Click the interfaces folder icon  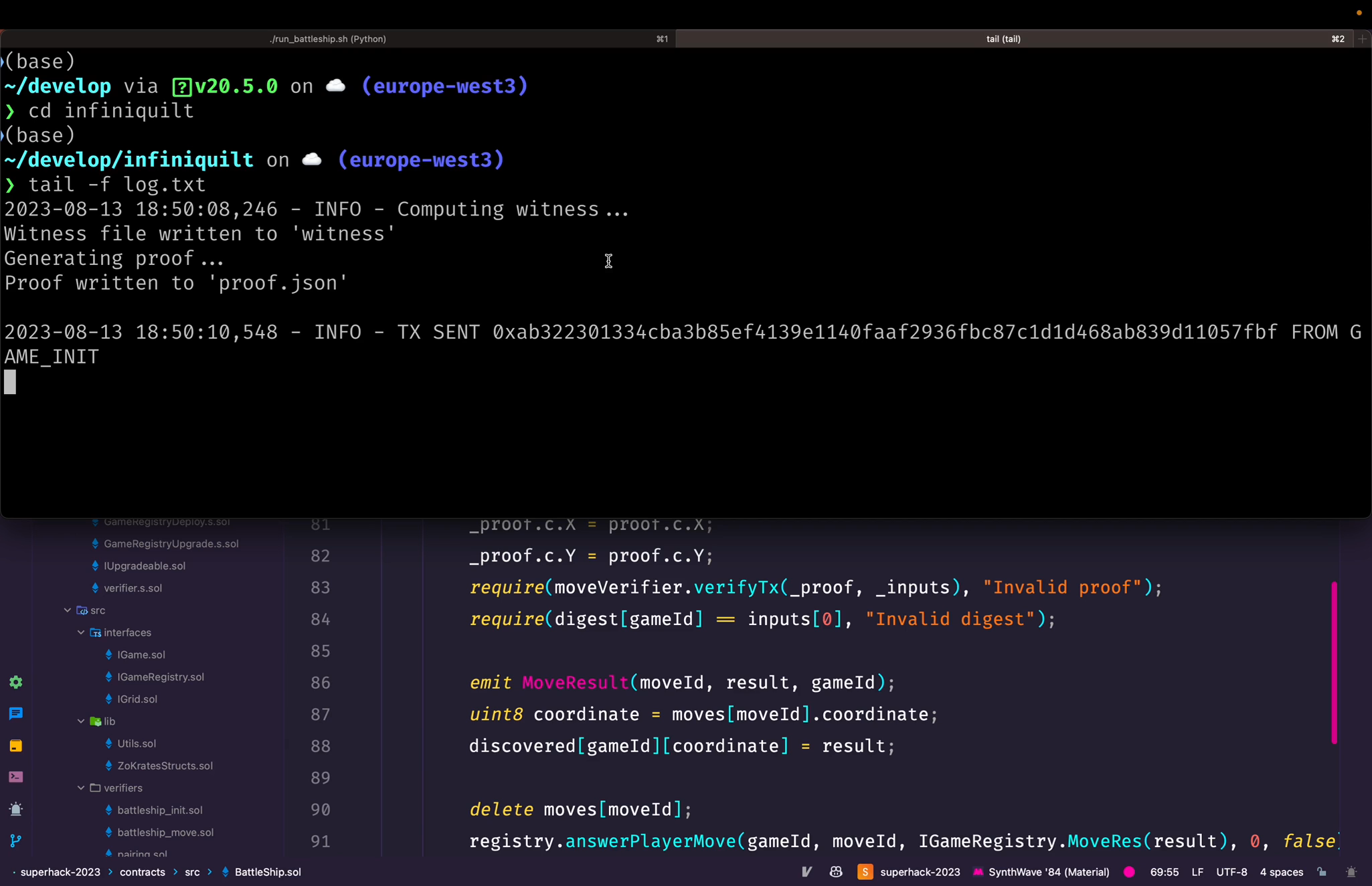click(96, 632)
